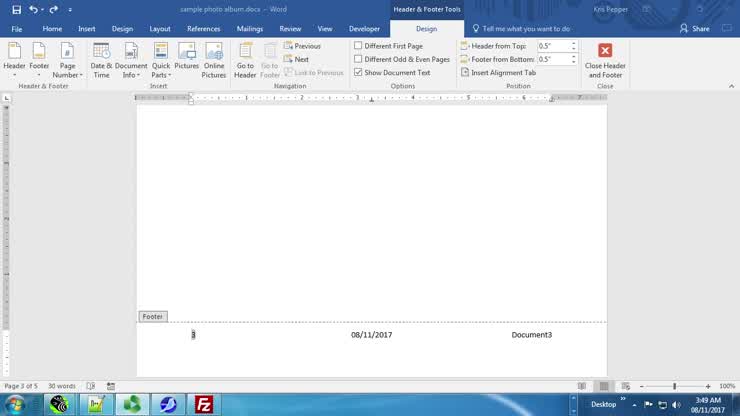Switch to the Home tab
The height and width of the screenshot is (416, 740).
[x=52, y=29]
